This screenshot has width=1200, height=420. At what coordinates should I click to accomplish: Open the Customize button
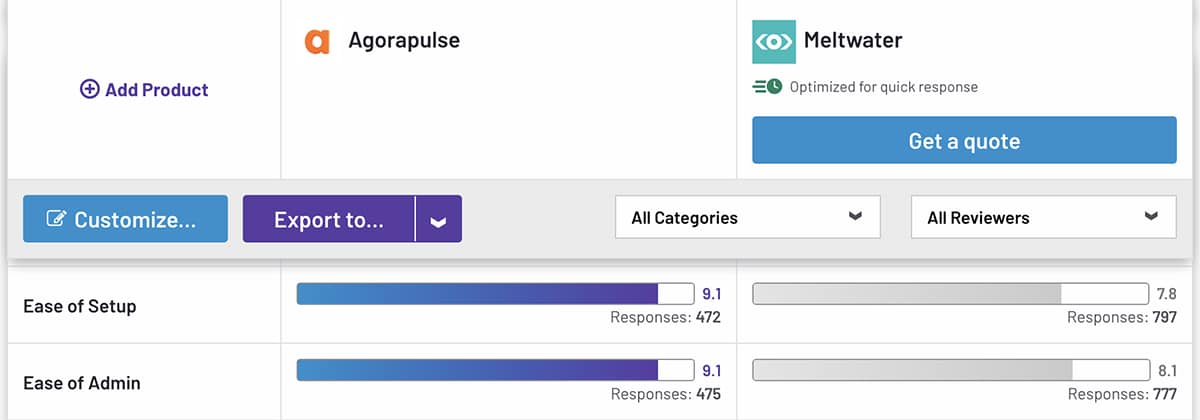click(125, 219)
